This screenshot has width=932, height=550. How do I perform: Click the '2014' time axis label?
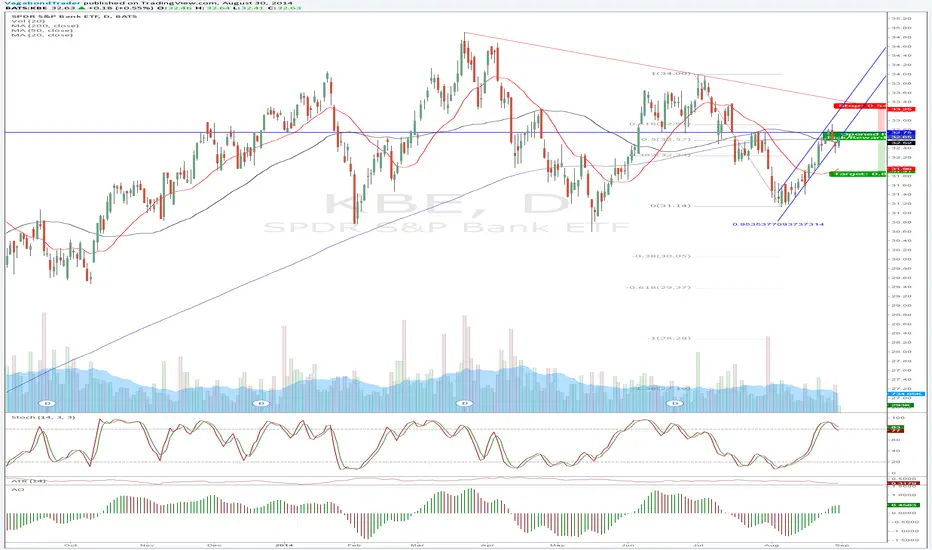(x=285, y=545)
